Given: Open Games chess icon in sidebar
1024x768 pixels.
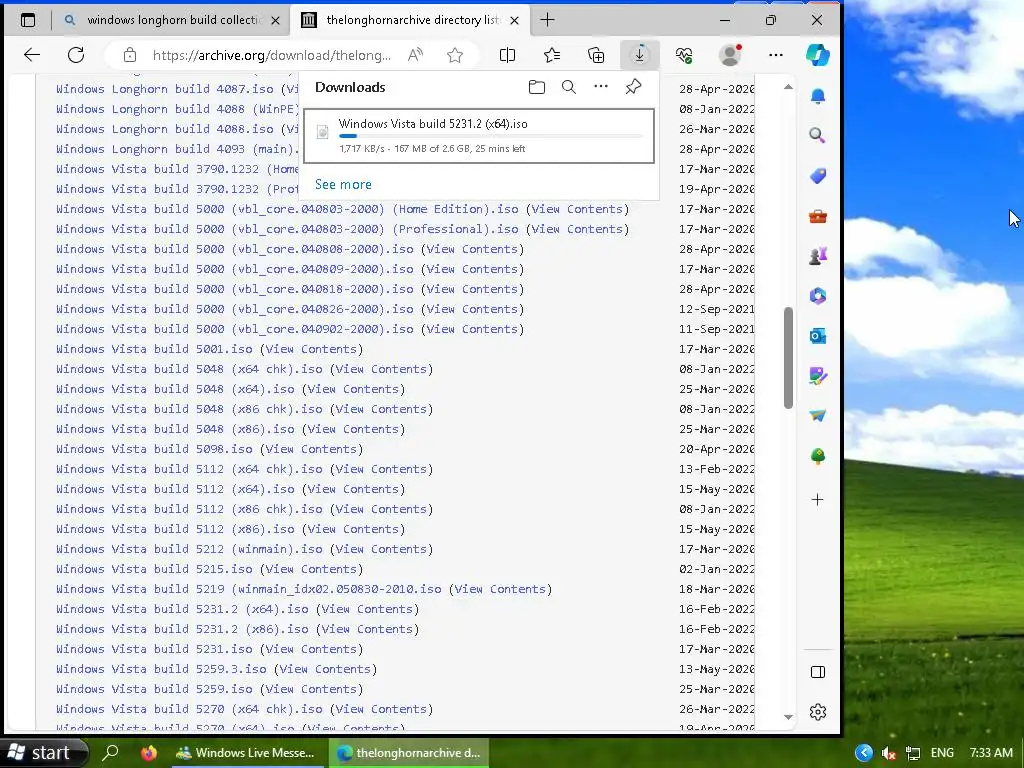Looking at the screenshot, I should (x=818, y=256).
